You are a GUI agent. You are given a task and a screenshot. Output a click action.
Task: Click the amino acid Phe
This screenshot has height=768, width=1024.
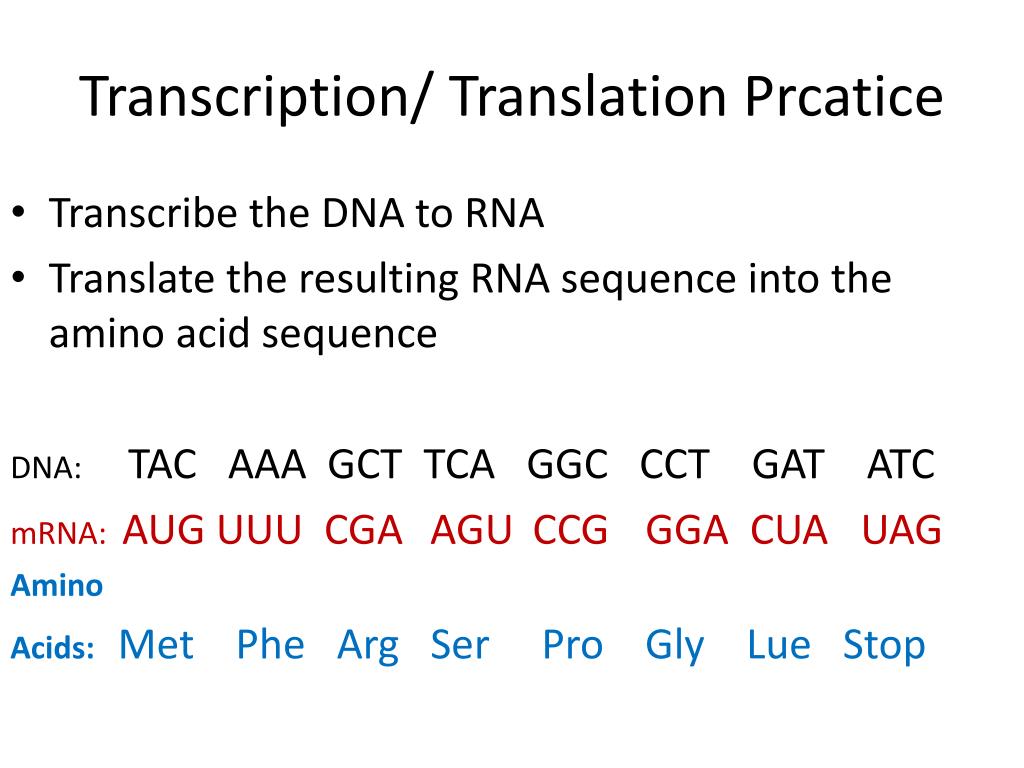[x=270, y=645]
